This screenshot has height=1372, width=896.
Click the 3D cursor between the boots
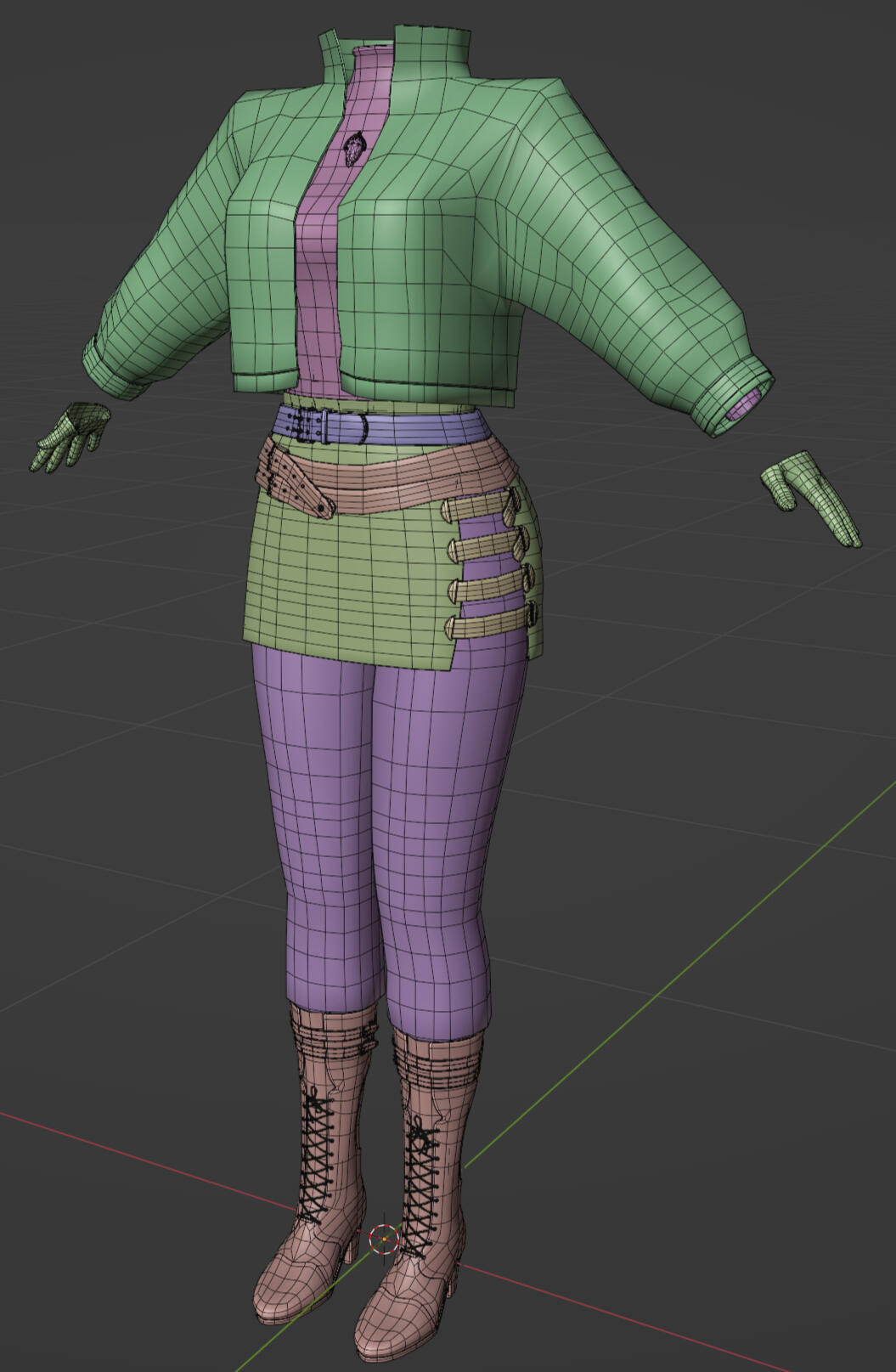pyautogui.click(x=384, y=1239)
